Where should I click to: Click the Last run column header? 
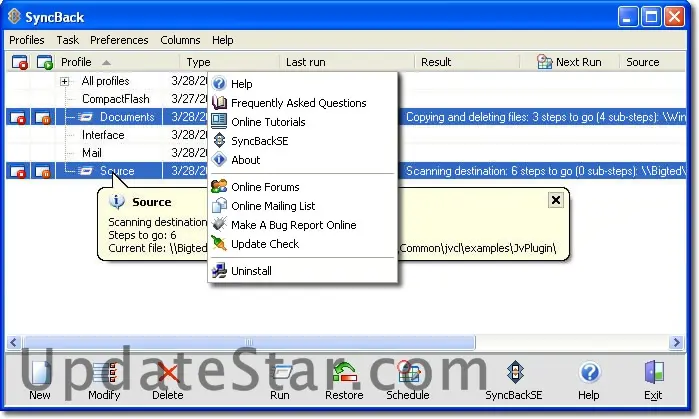point(347,62)
